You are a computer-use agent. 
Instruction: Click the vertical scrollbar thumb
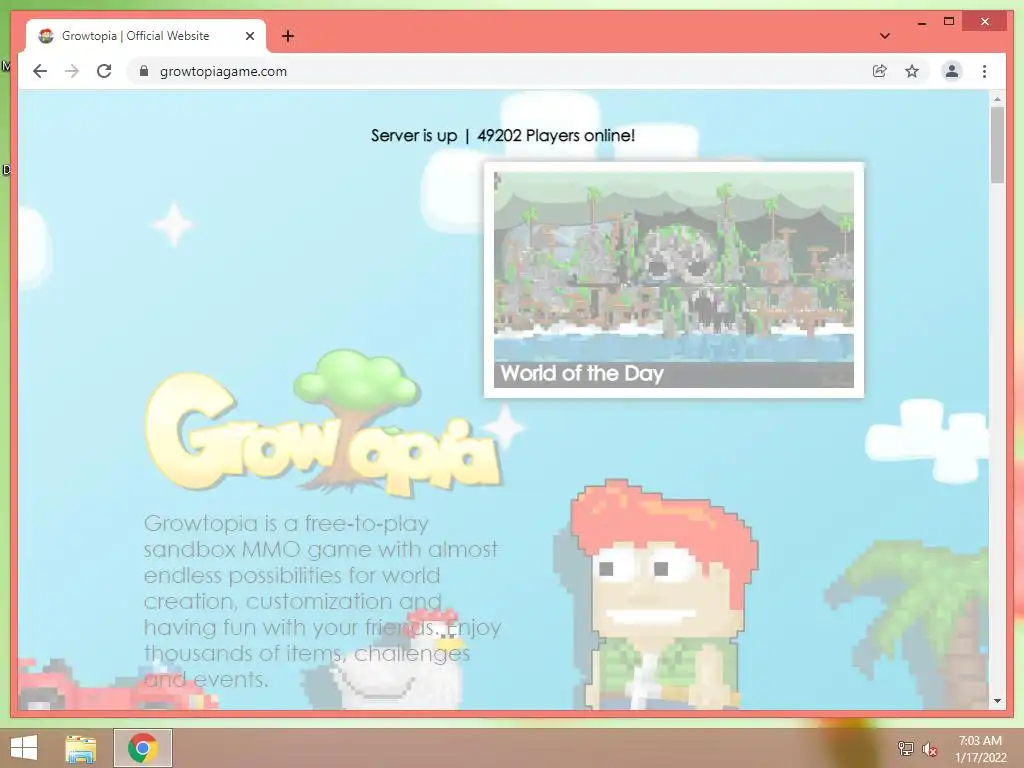997,145
